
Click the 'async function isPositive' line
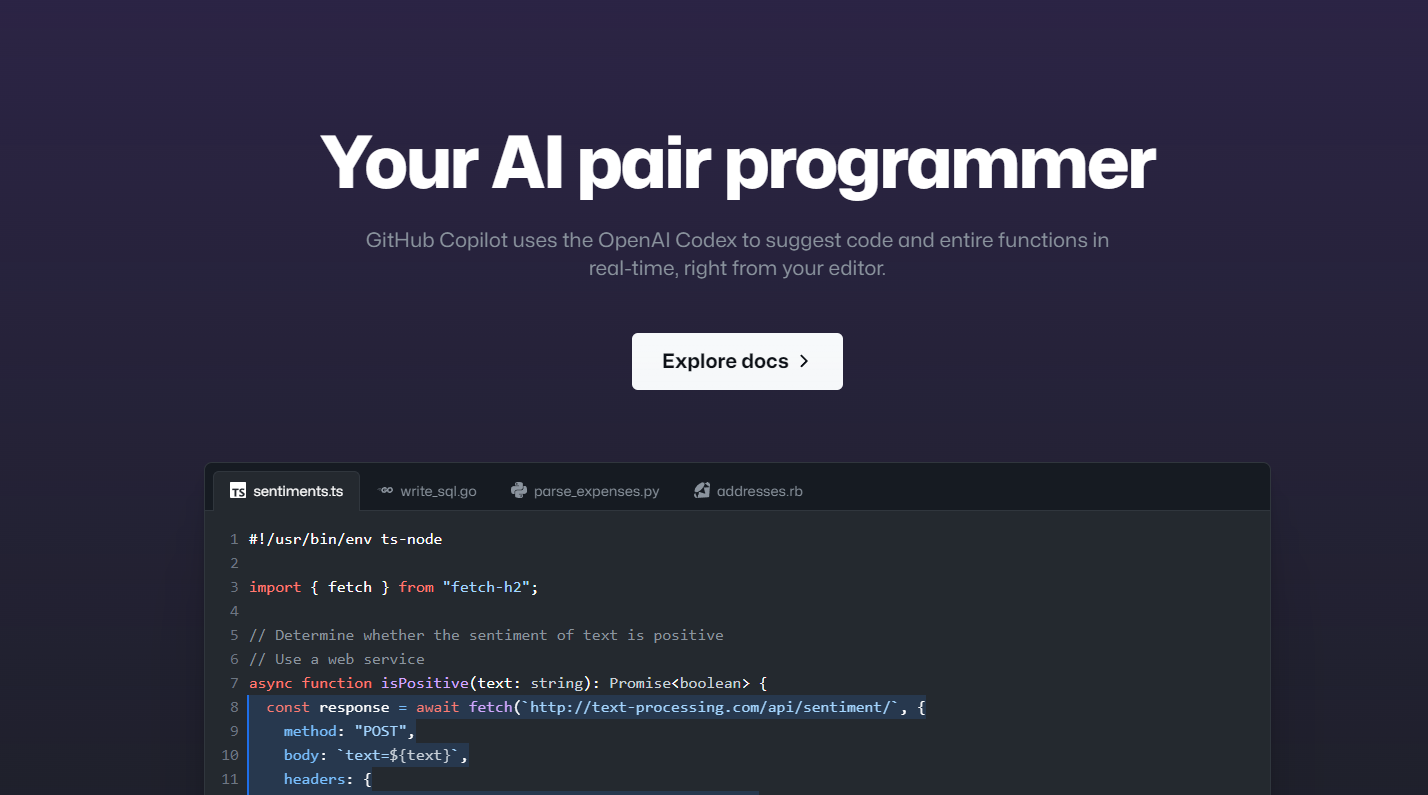point(508,683)
